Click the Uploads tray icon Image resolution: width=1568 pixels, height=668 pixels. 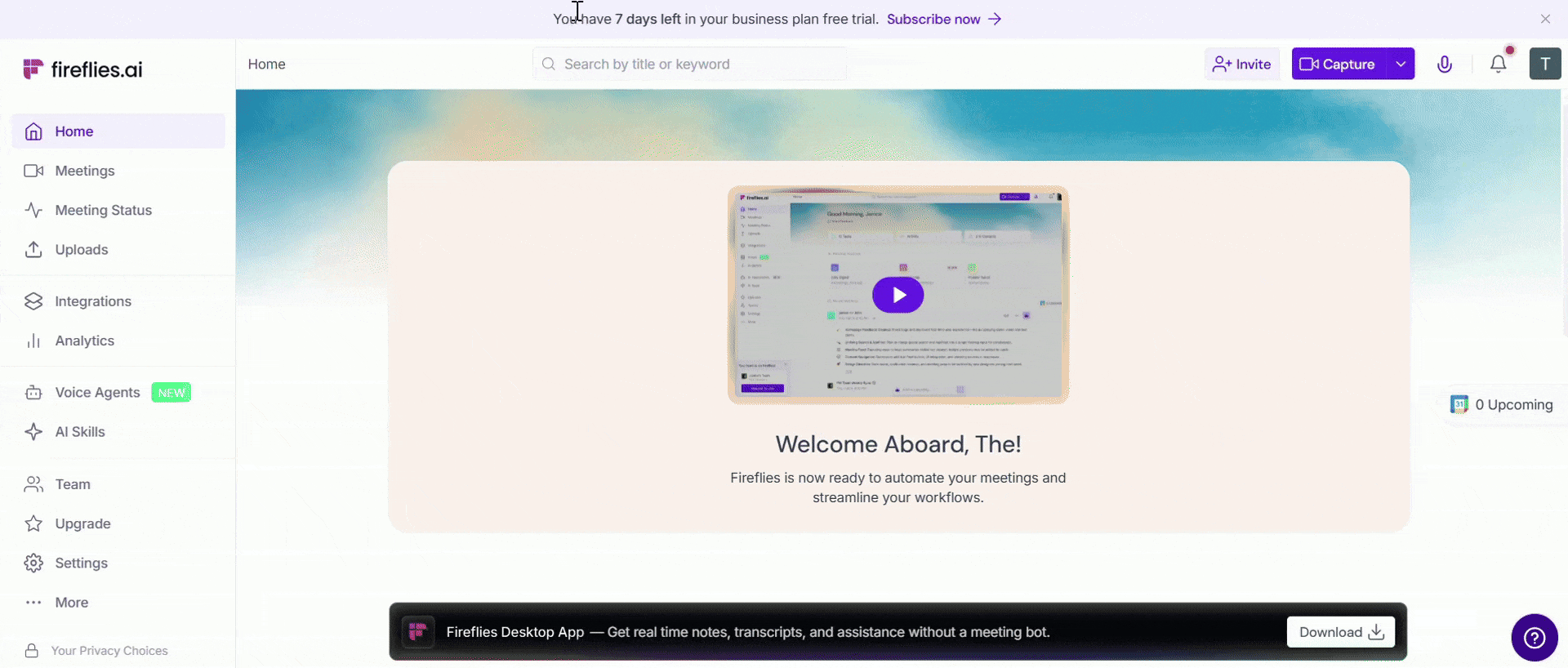33,249
